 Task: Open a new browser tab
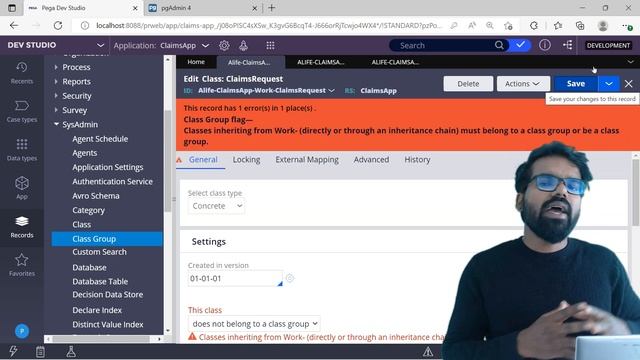(x=272, y=8)
